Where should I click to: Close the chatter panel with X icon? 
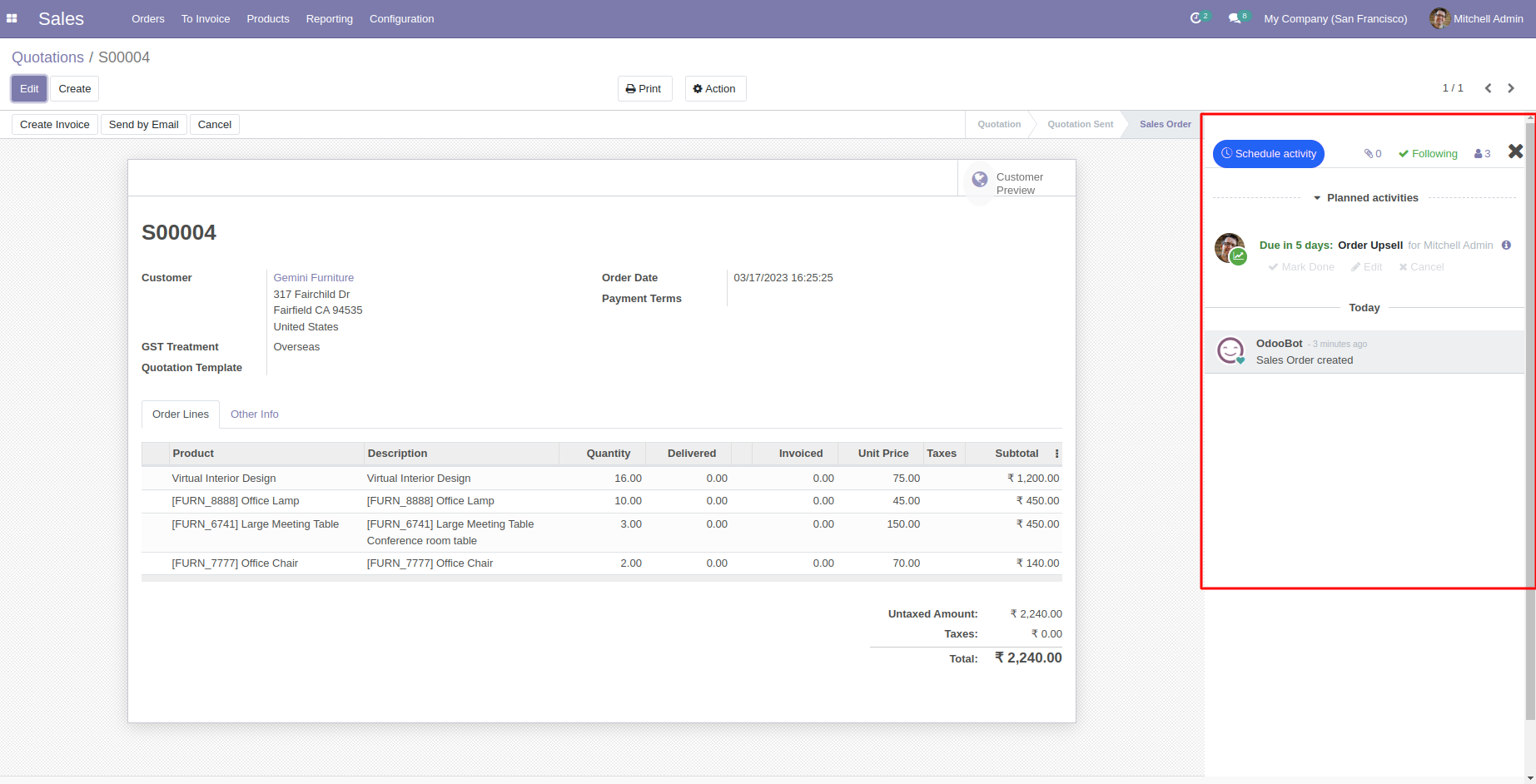pyautogui.click(x=1515, y=151)
